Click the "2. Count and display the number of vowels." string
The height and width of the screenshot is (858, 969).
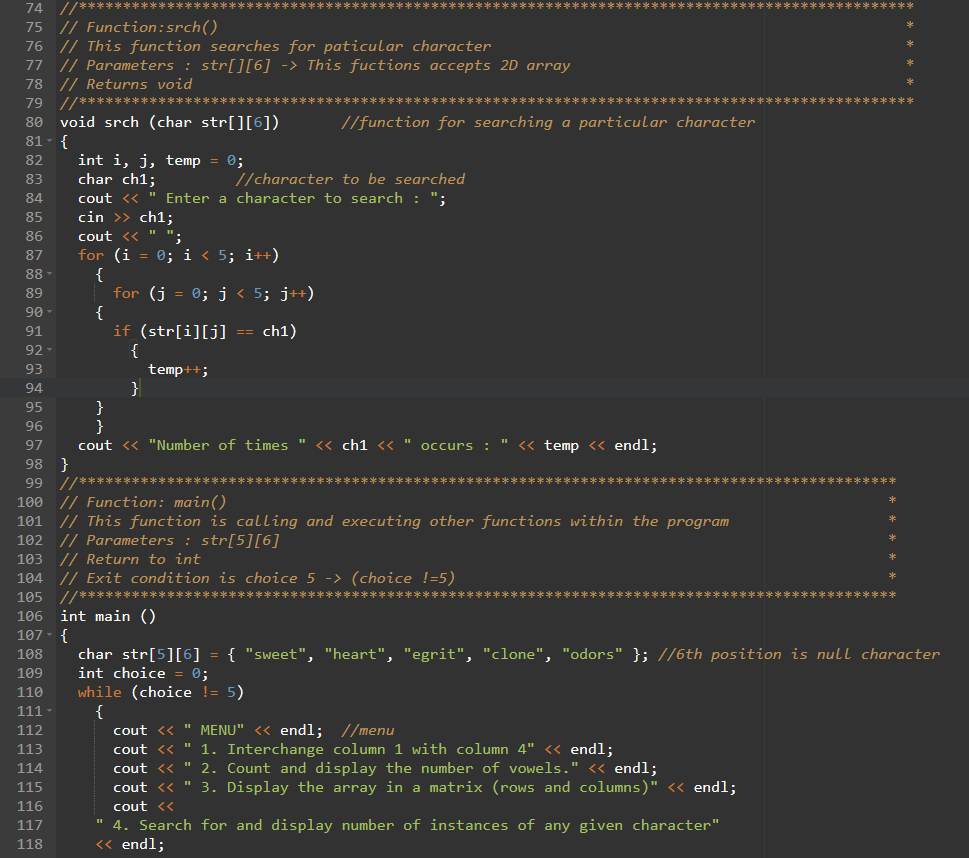pos(381,768)
